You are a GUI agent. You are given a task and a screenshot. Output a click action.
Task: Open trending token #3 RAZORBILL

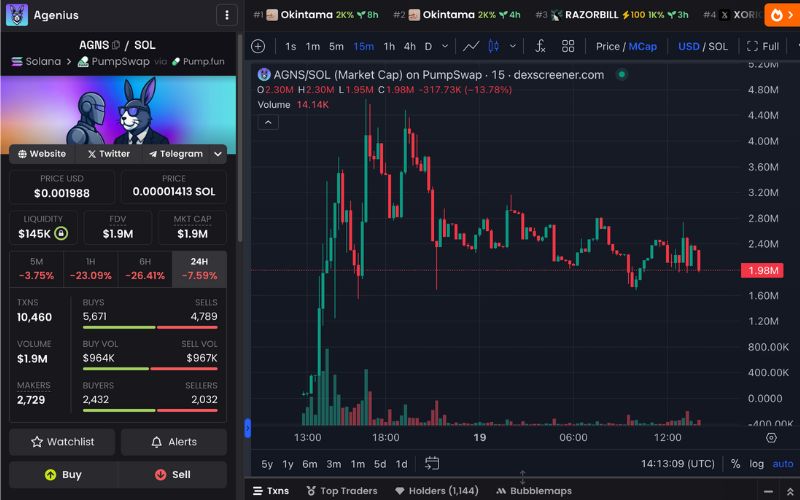click(x=612, y=15)
